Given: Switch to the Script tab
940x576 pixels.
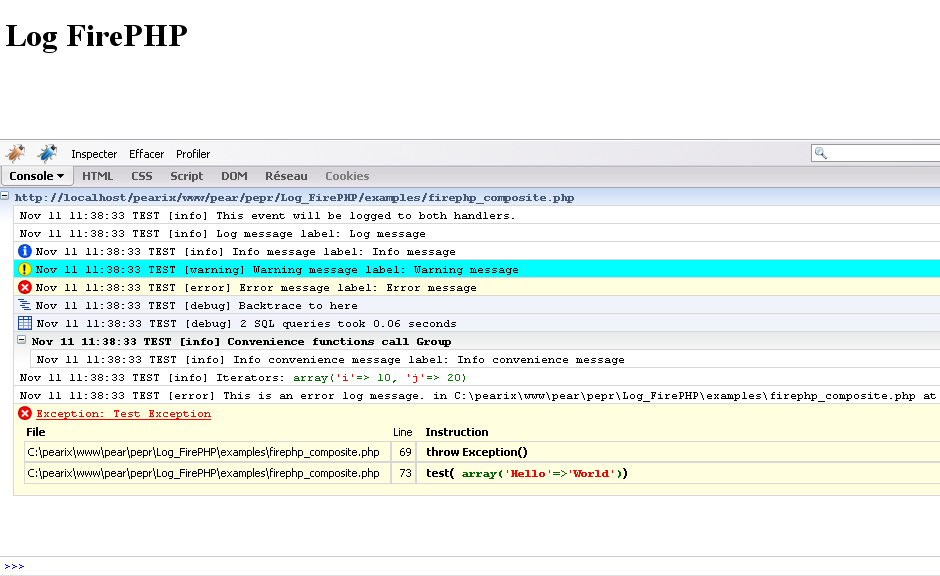Looking at the screenshot, I should tap(186, 176).
